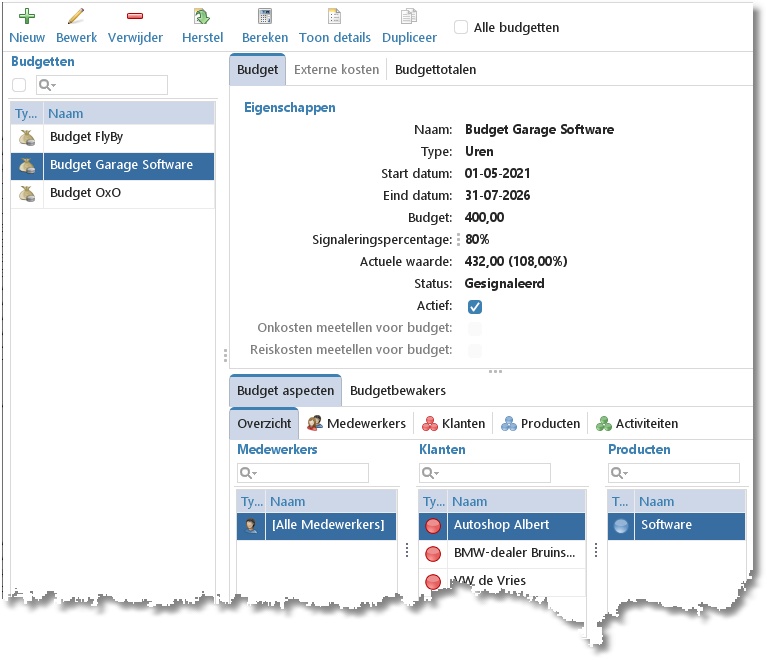Click the Signaleringspercentage 80% value
Viewport: 767px width, 661px height.
(x=477, y=239)
